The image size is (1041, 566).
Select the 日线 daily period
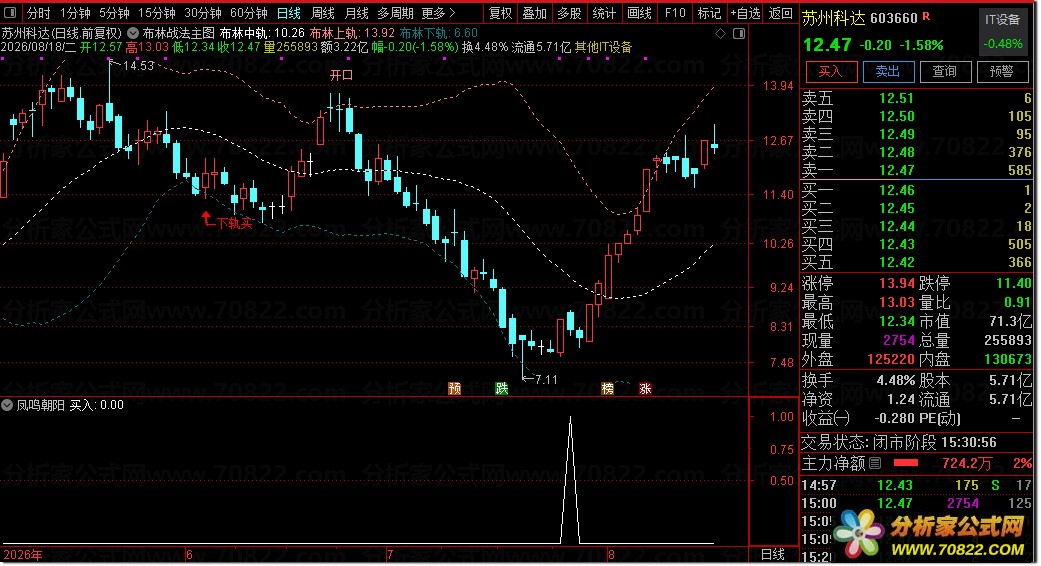(289, 13)
